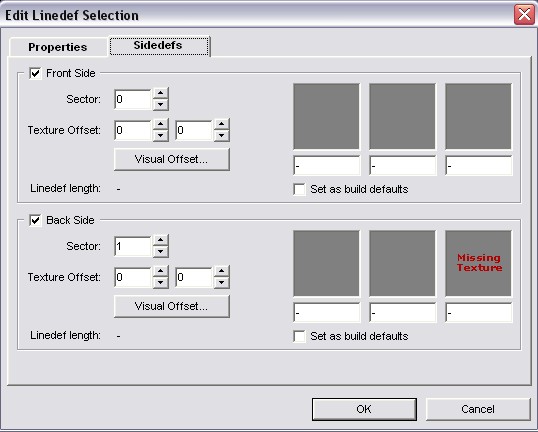This screenshot has width=538, height=432.
Task: Click the Missing Texture preview thumbnail
Action: pos(478,263)
